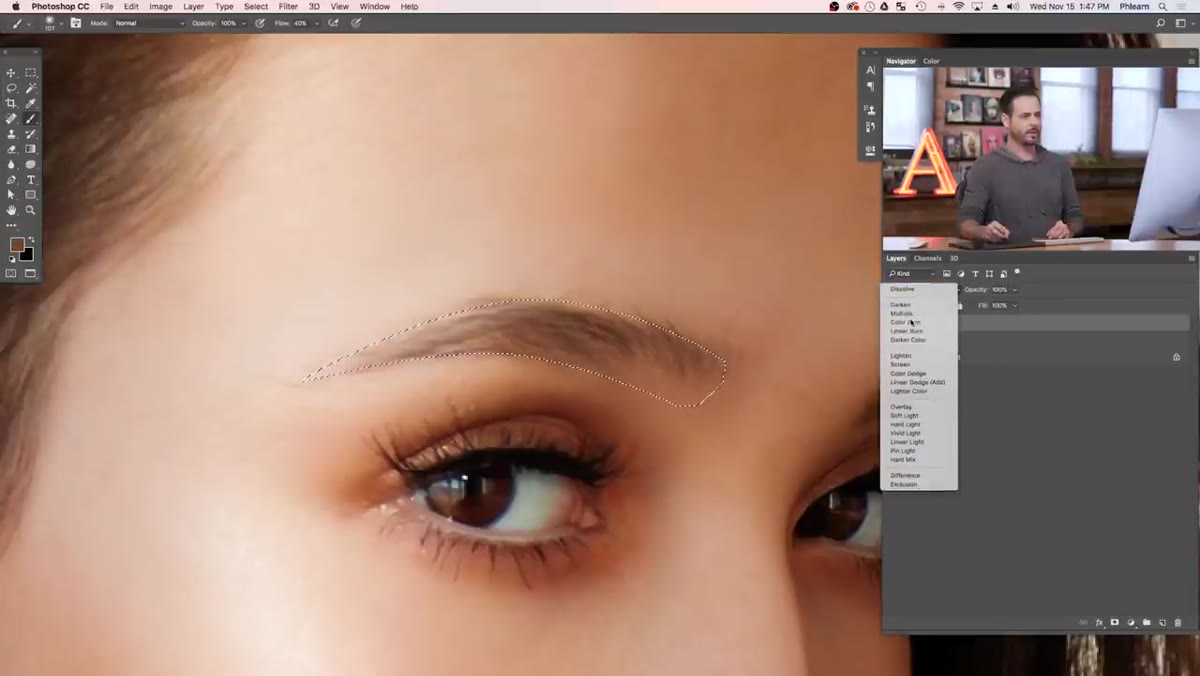Choose Overlay blend mode
The image size is (1200, 676).
click(x=901, y=407)
